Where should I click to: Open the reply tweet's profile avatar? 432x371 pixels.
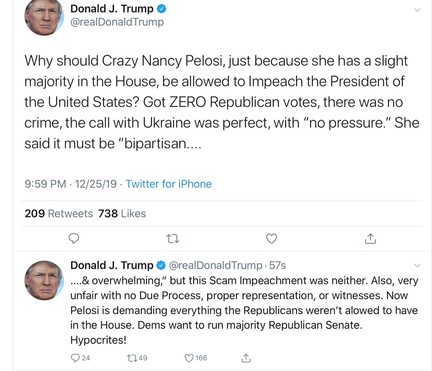tap(44, 280)
